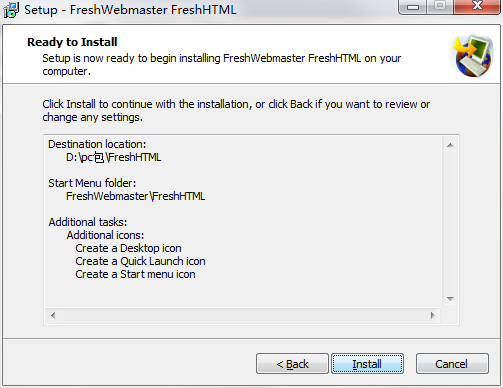Screen dimensions: 503x388
Task: Click the horizontal scrollbar track of summary box
Action: point(243,315)
